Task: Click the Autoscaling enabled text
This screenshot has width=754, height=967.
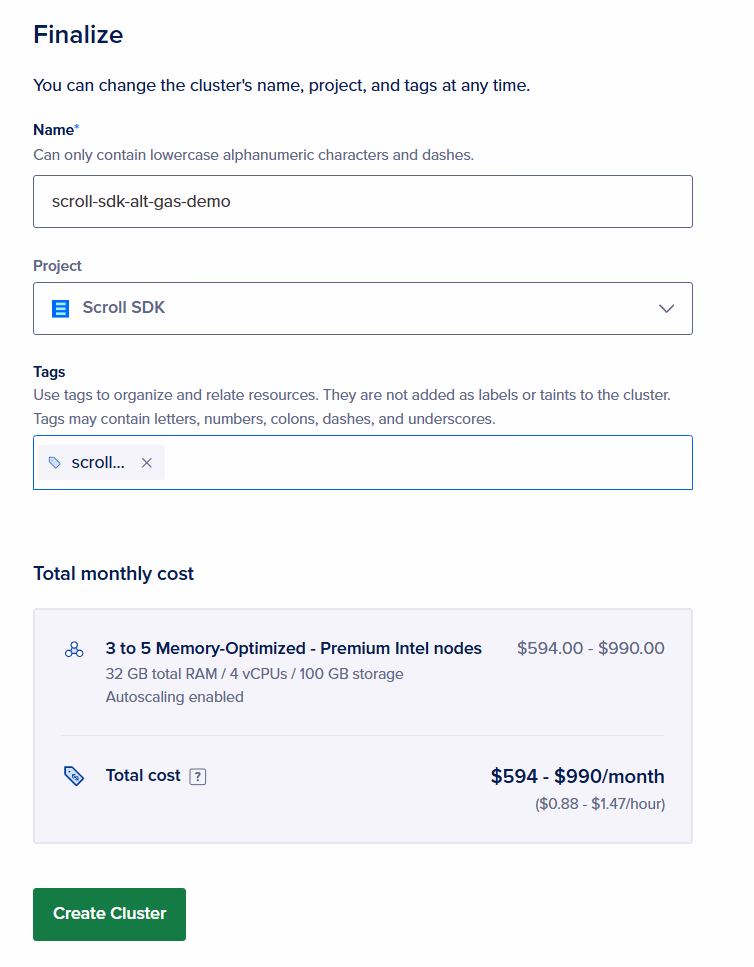Action: click(x=174, y=697)
